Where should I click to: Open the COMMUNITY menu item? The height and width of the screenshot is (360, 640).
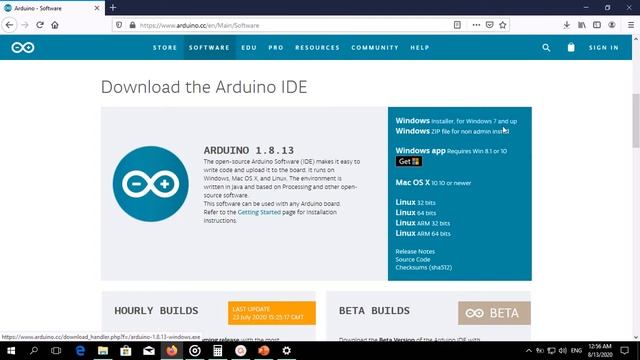click(375, 48)
